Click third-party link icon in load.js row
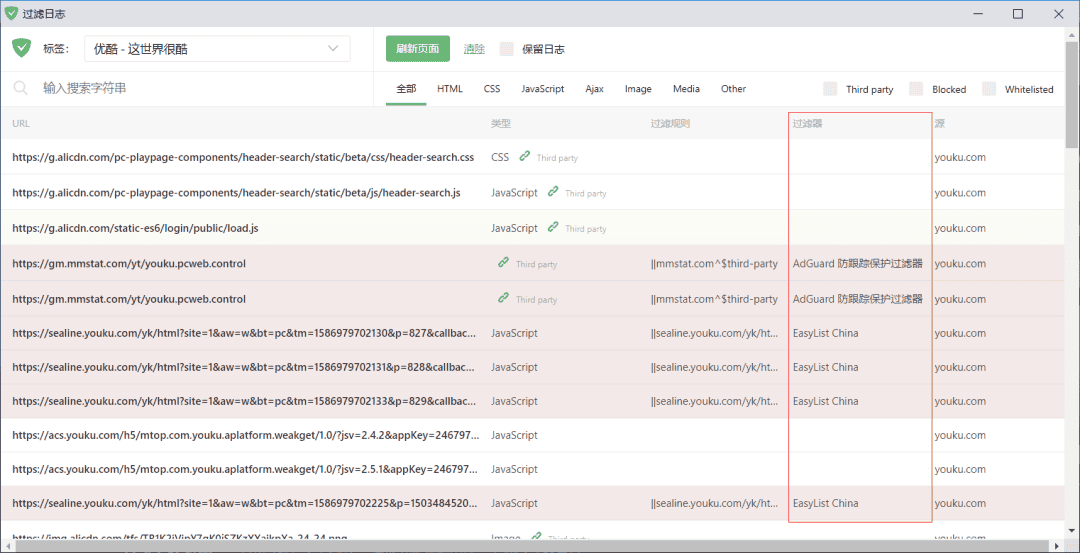 tap(553, 227)
